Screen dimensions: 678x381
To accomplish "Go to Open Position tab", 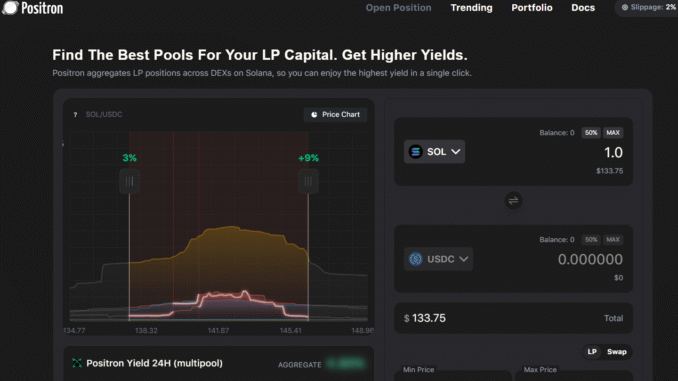I will (399, 8).
